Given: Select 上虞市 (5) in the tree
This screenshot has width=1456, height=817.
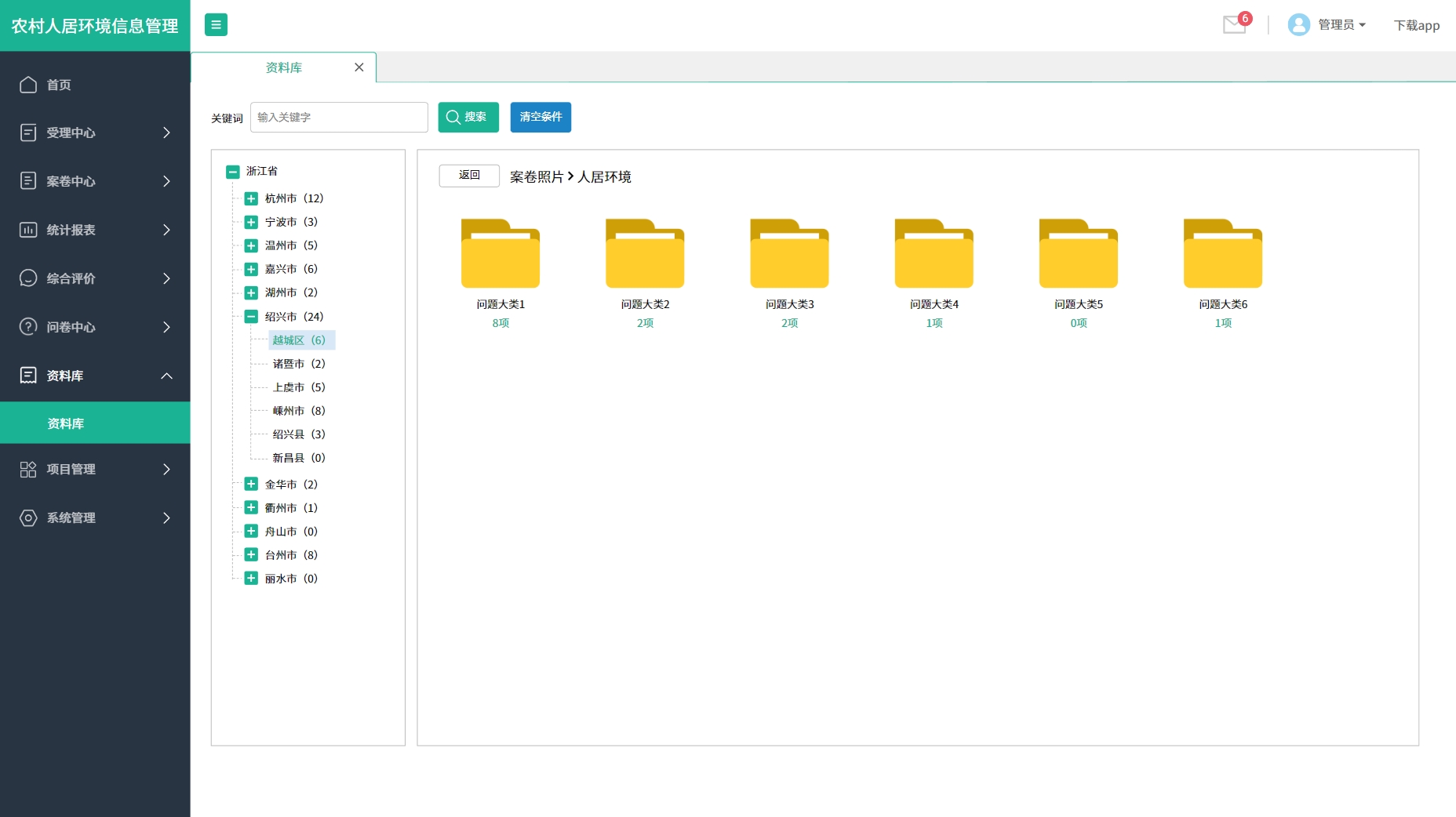Looking at the screenshot, I should (299, 387).
